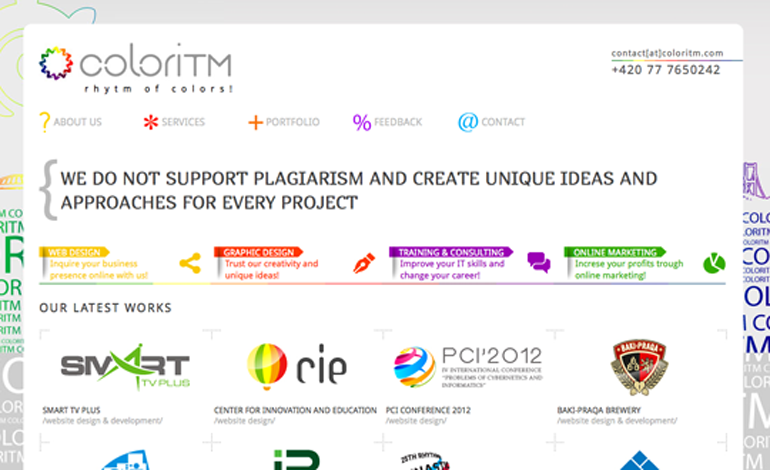Screen dimensions: 770x470
Task: Click the OUR LATEST WORKS heading
Action: click(x=106, y=308)
